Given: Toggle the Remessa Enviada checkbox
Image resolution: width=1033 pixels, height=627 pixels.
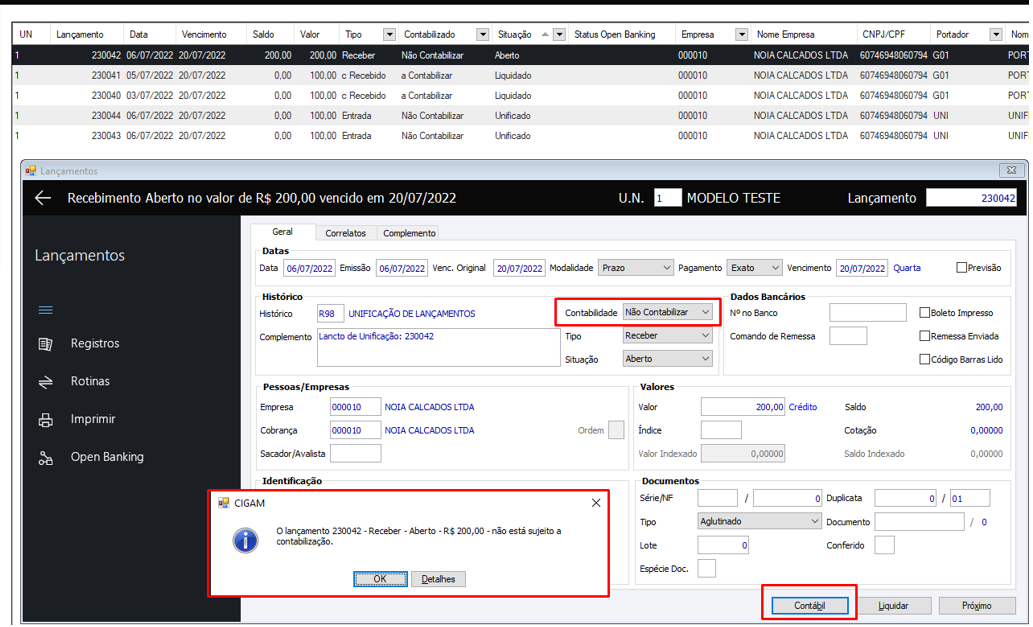Looking at the screenshot, I should [925, 336].
